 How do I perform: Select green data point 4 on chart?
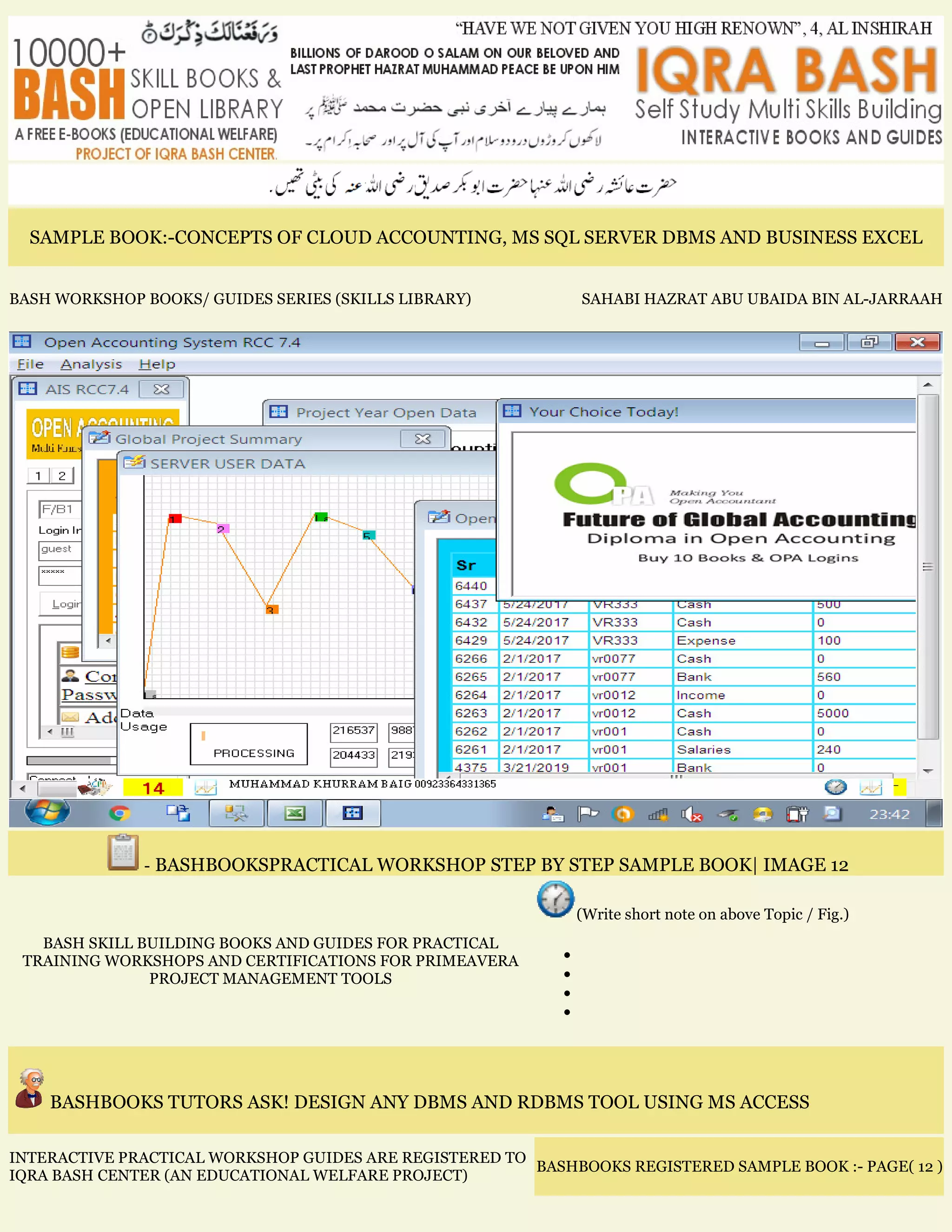point(321,517)
